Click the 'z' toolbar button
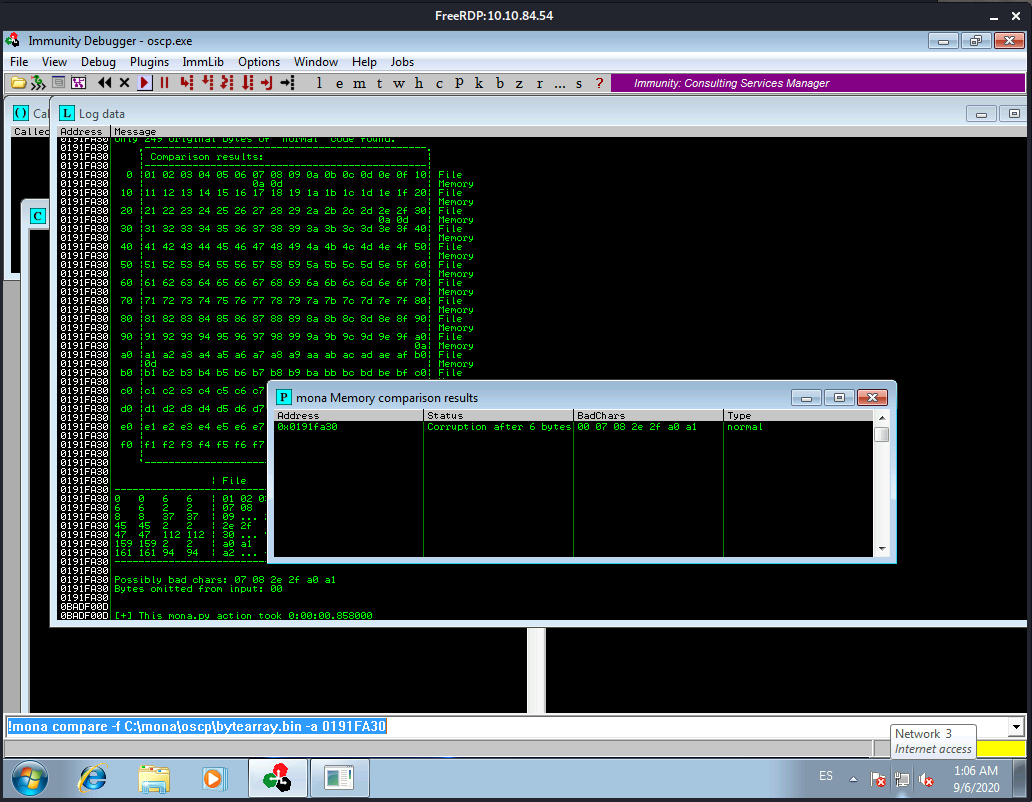 519,83
